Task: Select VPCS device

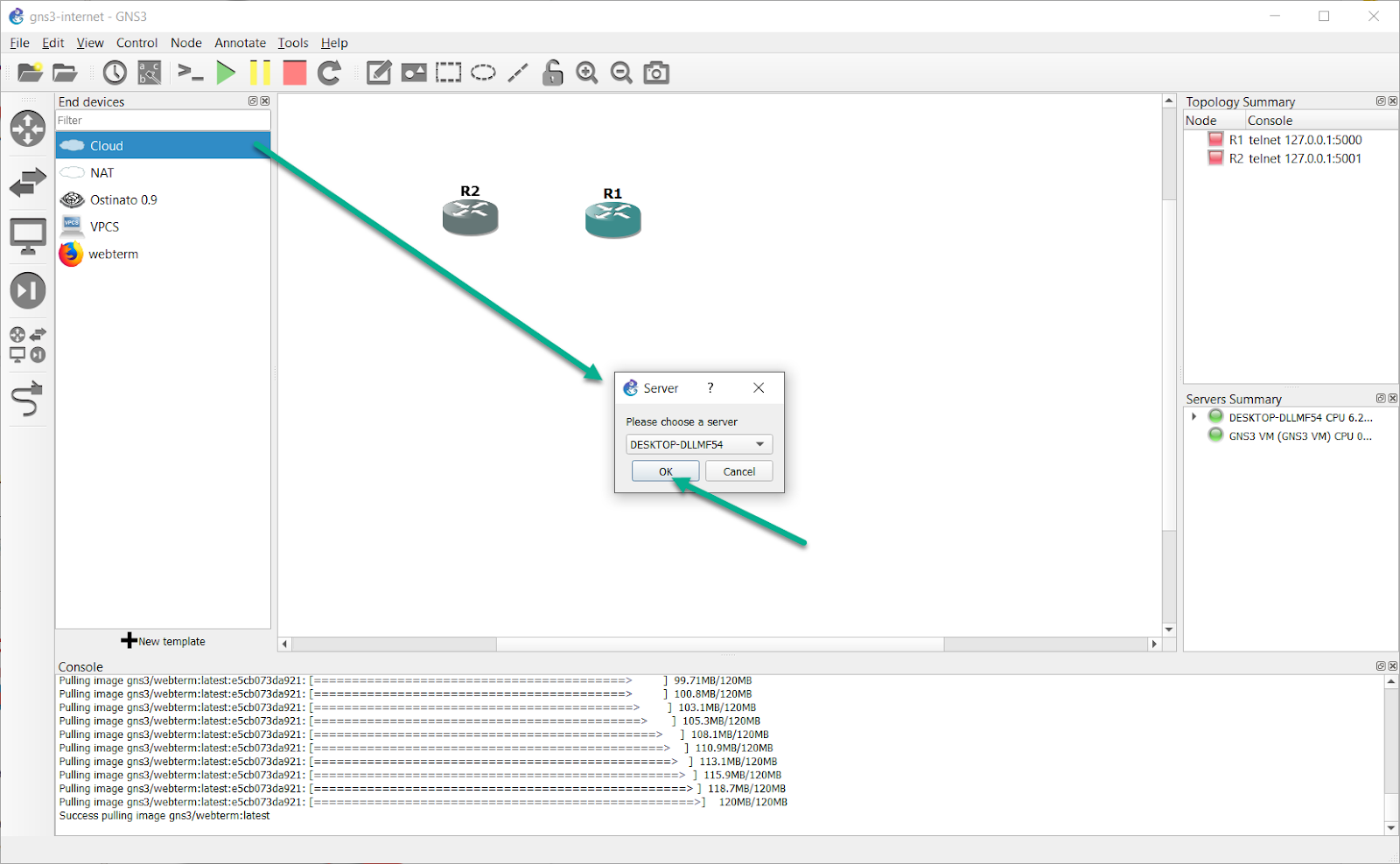Action: [x=163, y=226]
